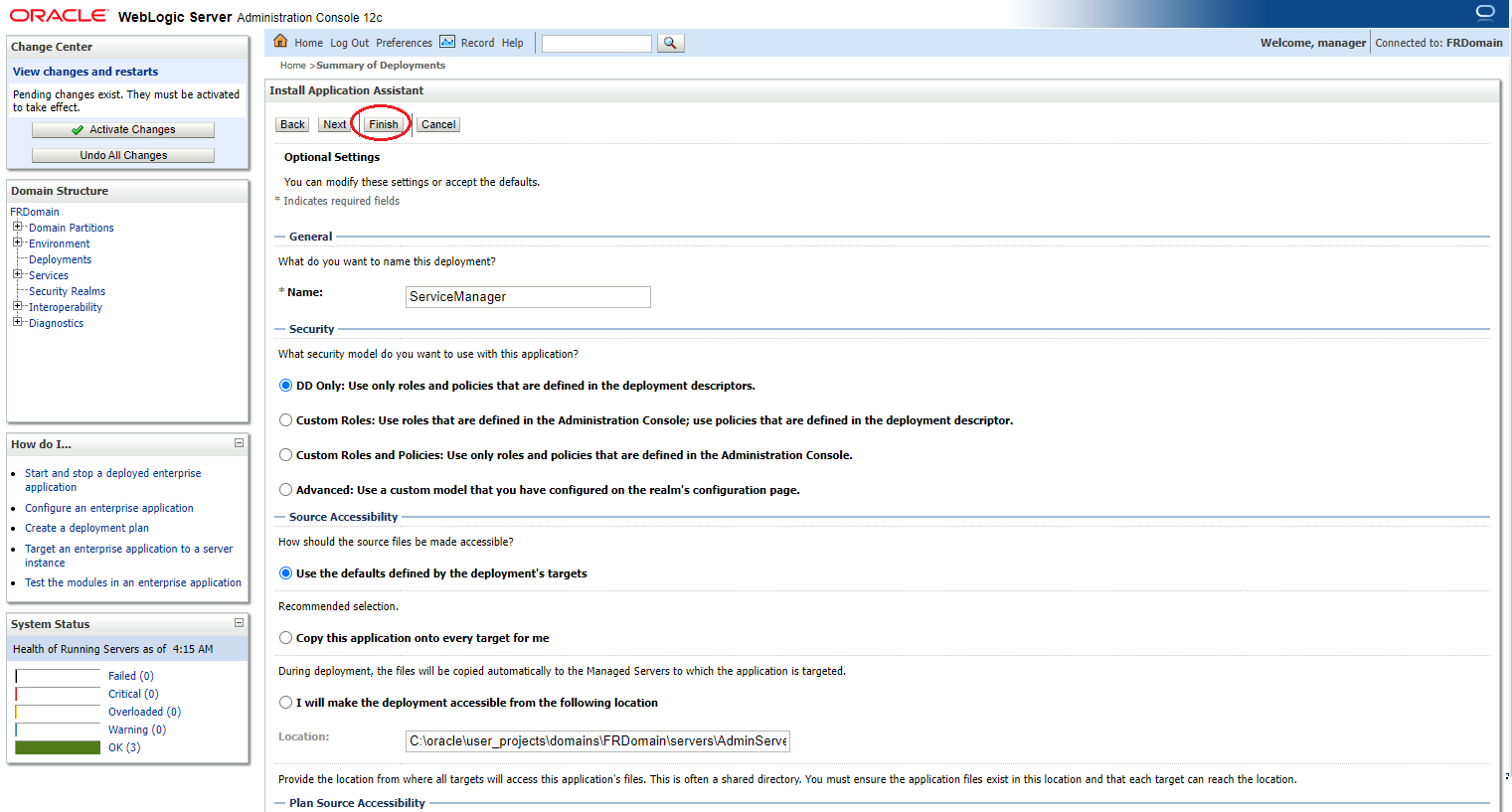Click Summary of Deployments breadcrumb
The height and width of the screenshot is (812, 1512).
[381, 66]
